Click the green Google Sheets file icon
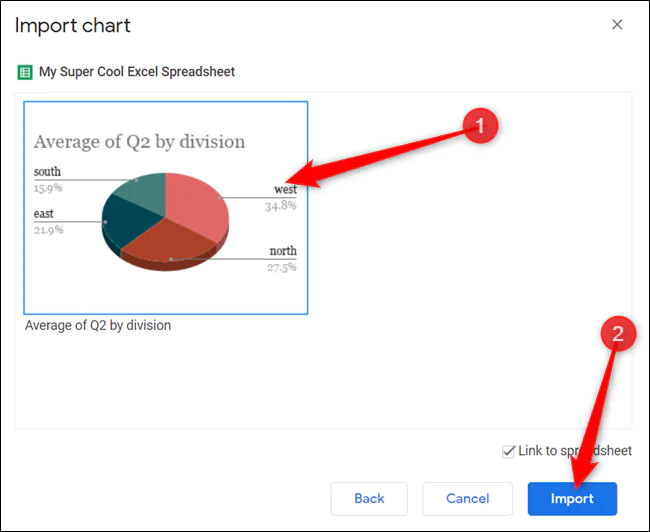Viewport: 650px width, 532px height. (24, 72)
